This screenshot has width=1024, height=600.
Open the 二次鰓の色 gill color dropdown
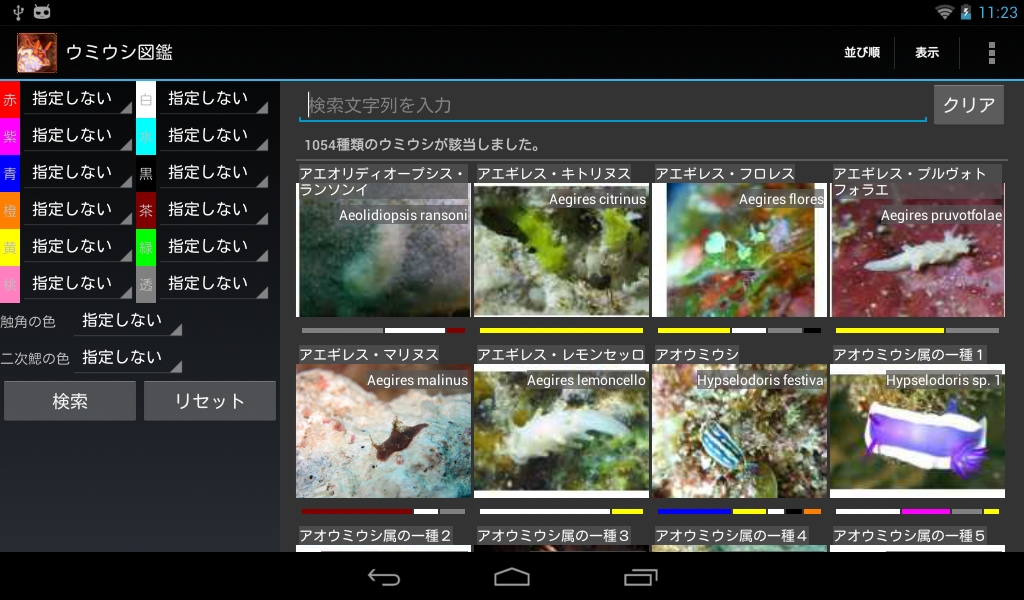[x=128, y=358]
